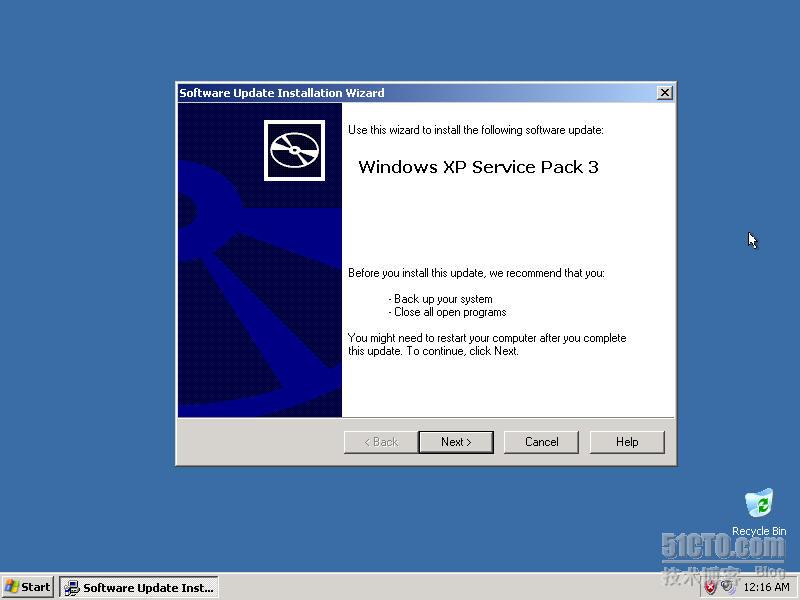The height and width of the screenshot is (600, 800).
Task: Click the wizard title bar text
Action: (x=282, y=93)
